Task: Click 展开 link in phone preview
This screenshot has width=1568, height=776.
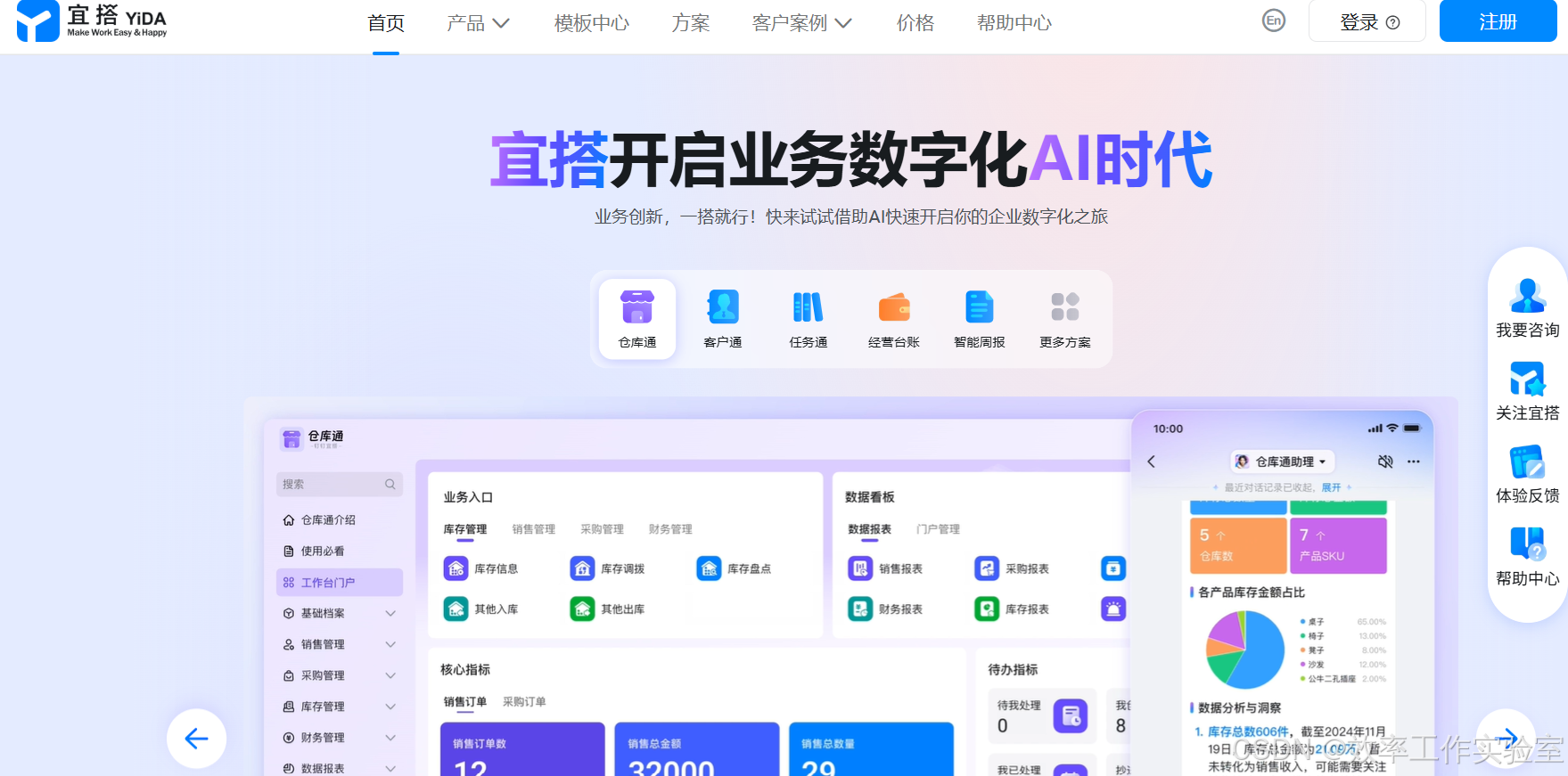Action: coord(1331,487)
